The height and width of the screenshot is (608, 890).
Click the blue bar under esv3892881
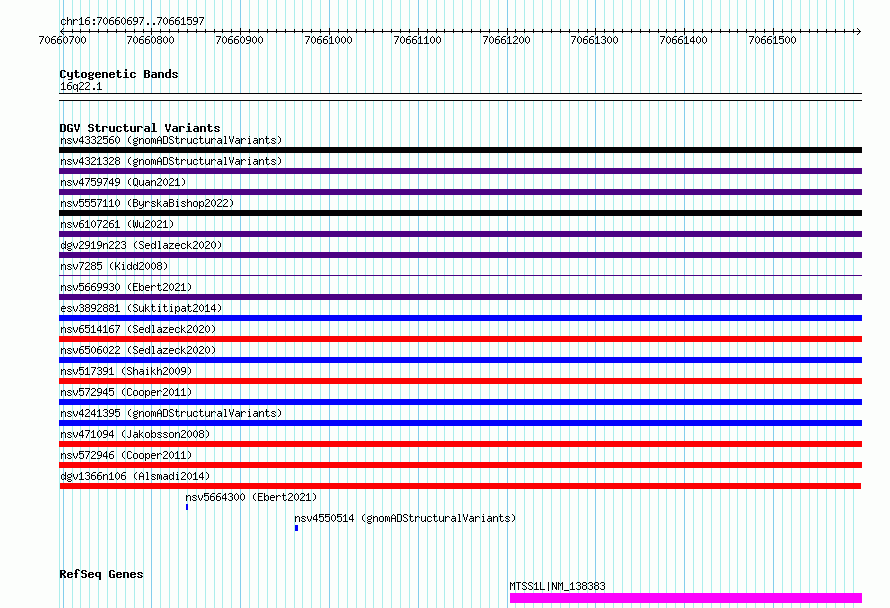coord(460,318)
